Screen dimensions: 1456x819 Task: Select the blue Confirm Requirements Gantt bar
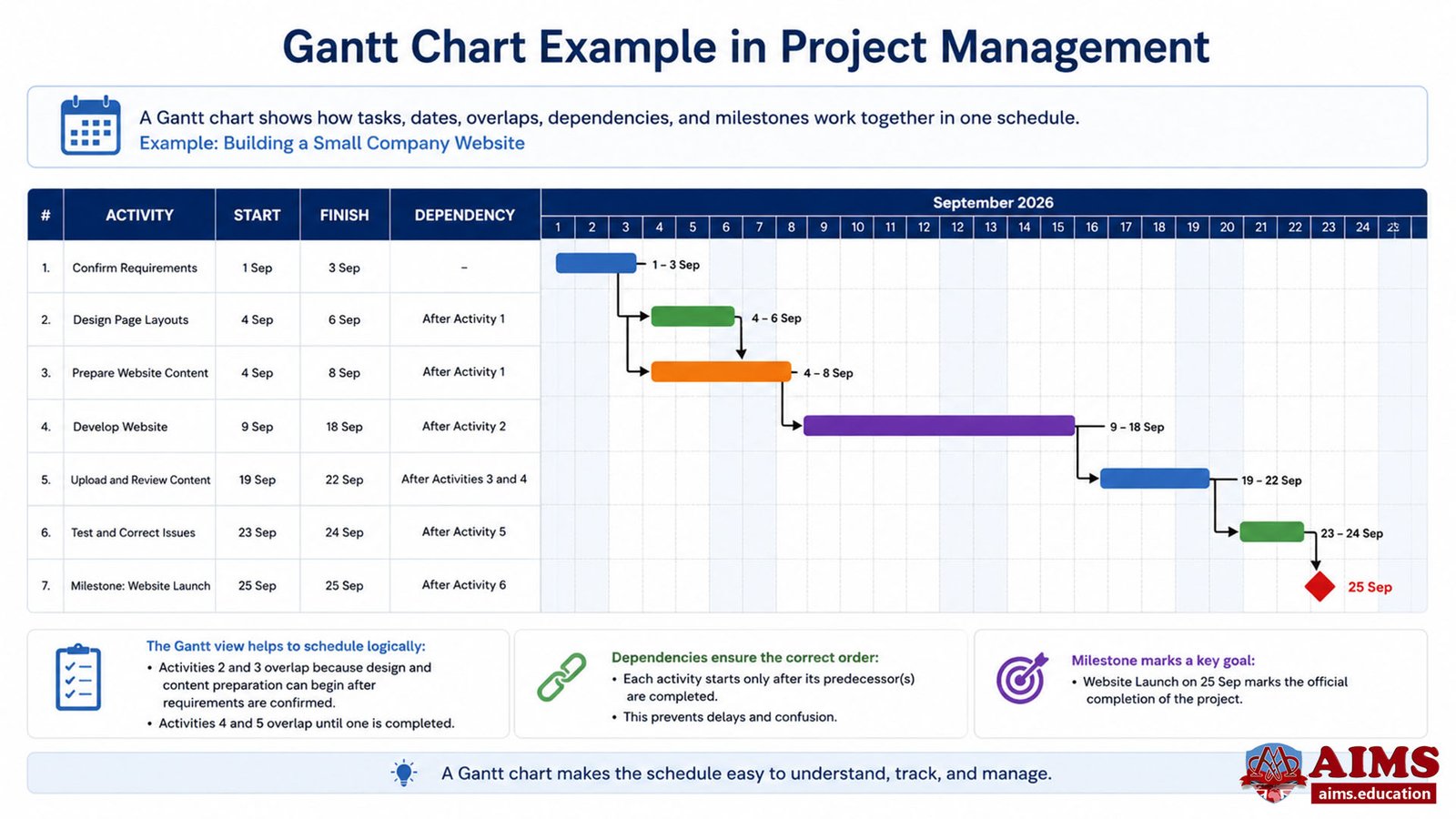[x=596, y=263]
